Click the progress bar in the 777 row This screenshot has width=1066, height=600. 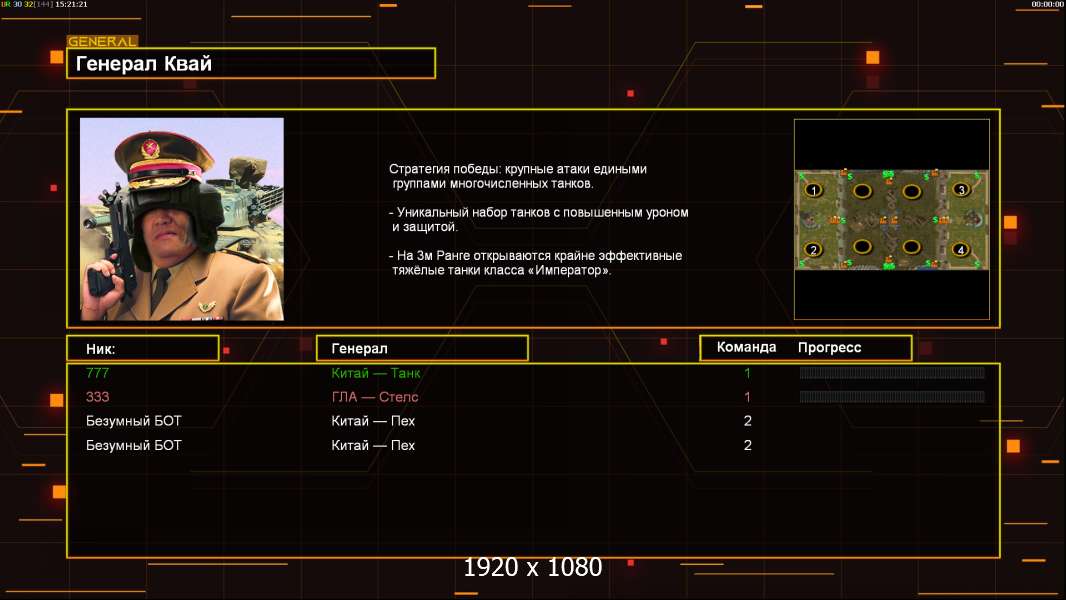[892, 372]
